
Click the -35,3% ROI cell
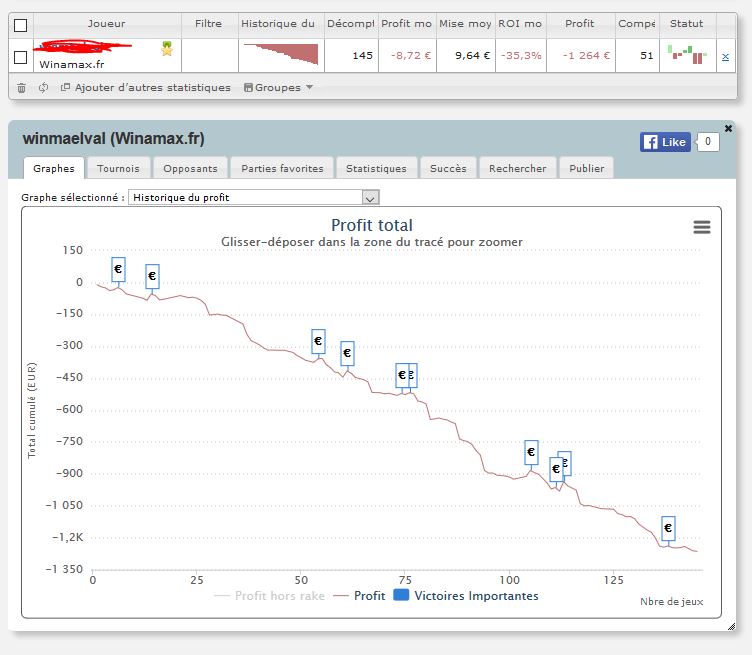tap(521, 56)
